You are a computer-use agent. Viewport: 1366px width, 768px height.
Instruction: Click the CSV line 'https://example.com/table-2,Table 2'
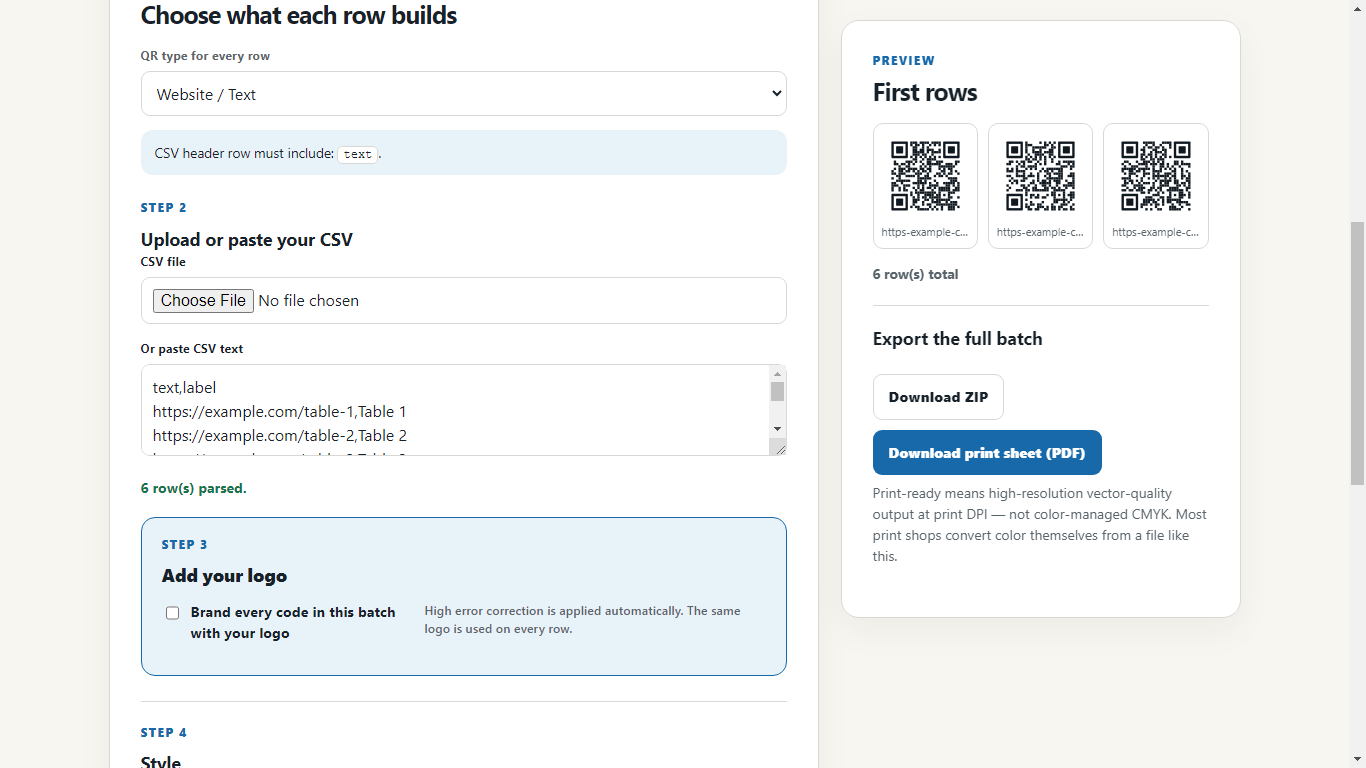click(x=279, y=435)
